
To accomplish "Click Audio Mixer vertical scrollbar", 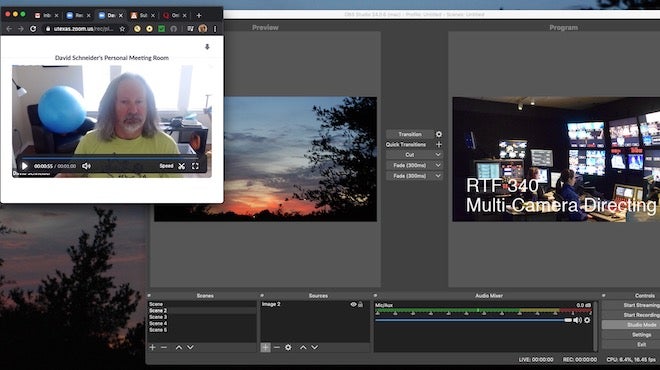I will [595, 326].
